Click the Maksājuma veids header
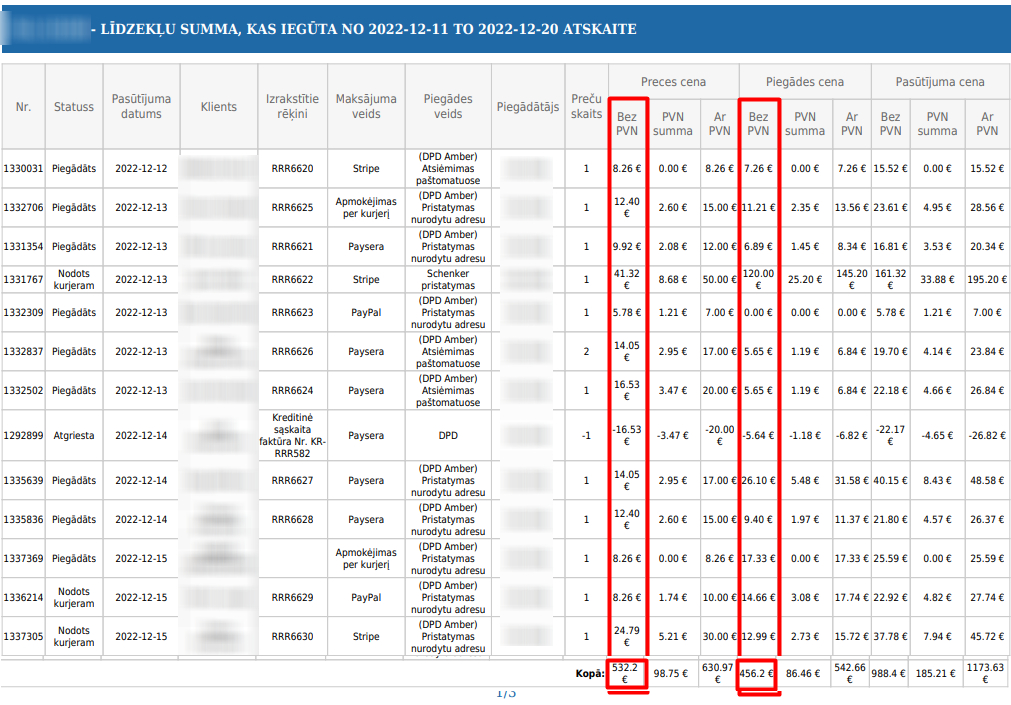1011x705 pixels. [x=366, y=106]
